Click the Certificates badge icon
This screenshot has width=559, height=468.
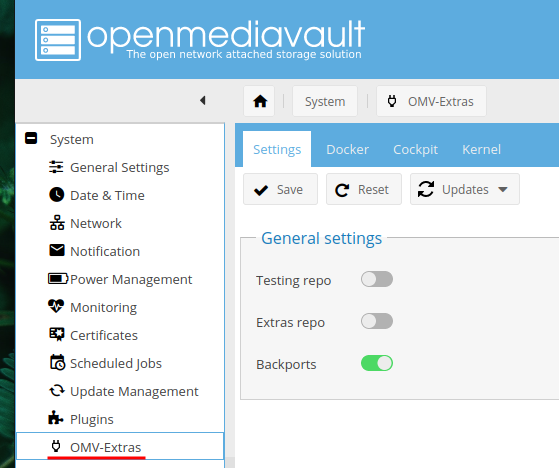coord(56,334)
